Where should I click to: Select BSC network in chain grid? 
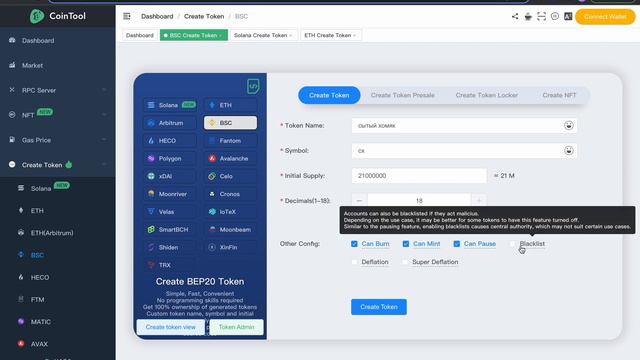[230, 123]
